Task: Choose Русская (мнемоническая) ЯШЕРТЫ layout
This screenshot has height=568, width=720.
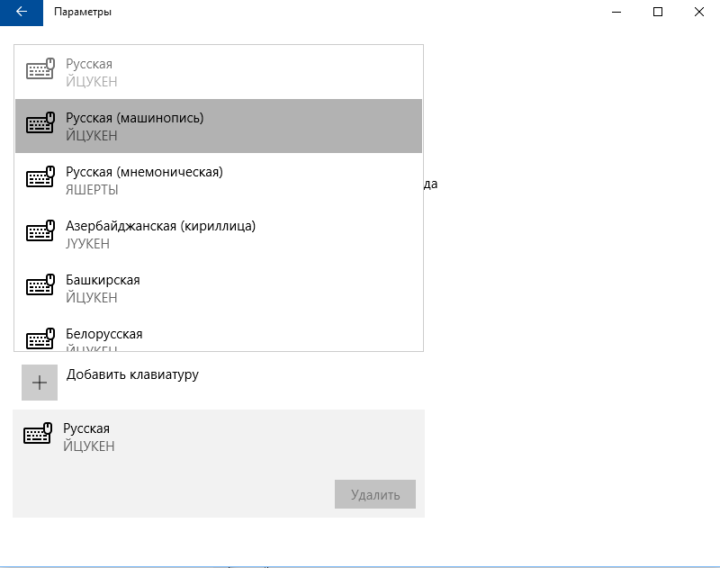Action: point(144,180)
